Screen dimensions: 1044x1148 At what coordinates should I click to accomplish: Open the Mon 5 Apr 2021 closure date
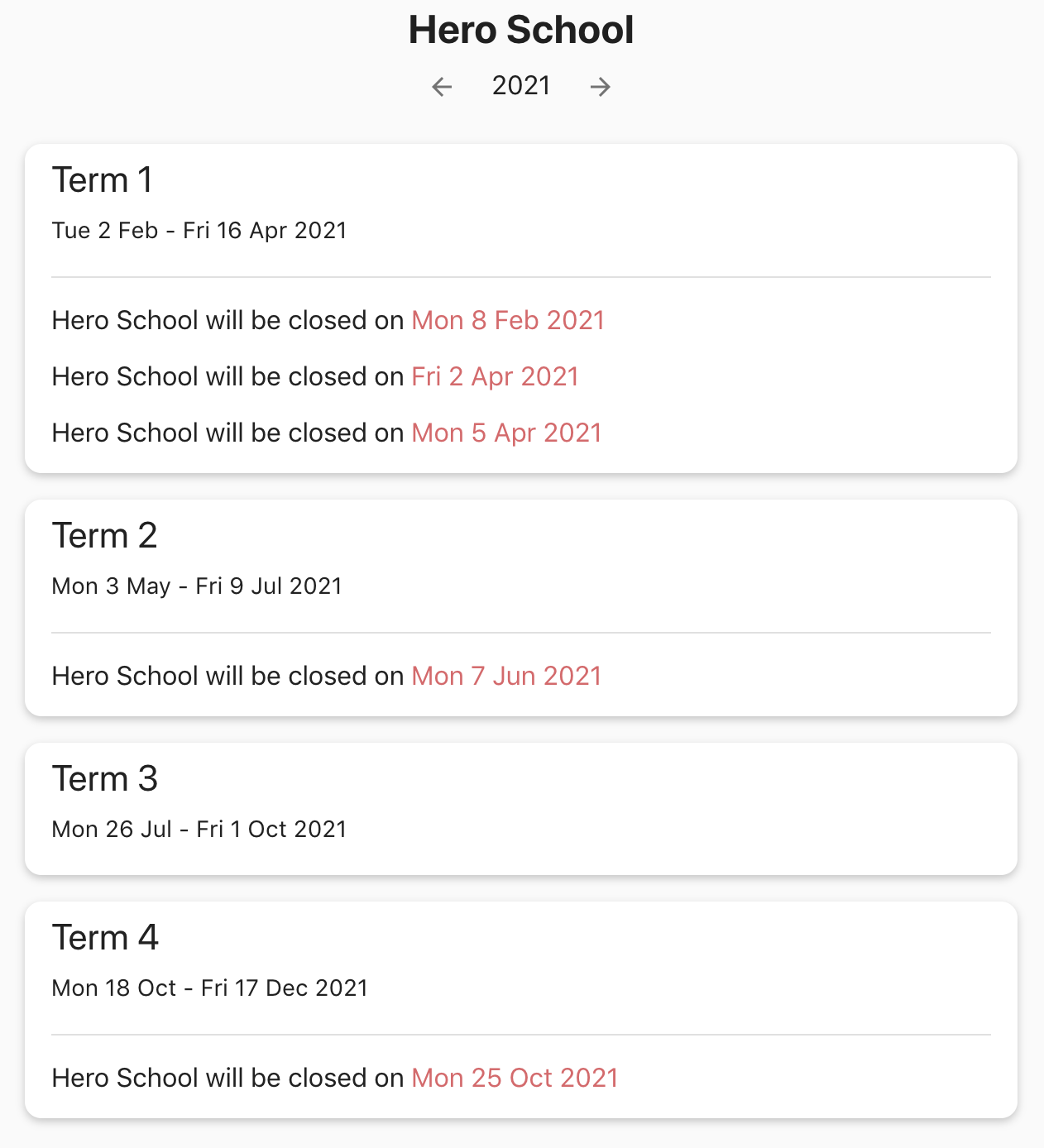(506, 433)
